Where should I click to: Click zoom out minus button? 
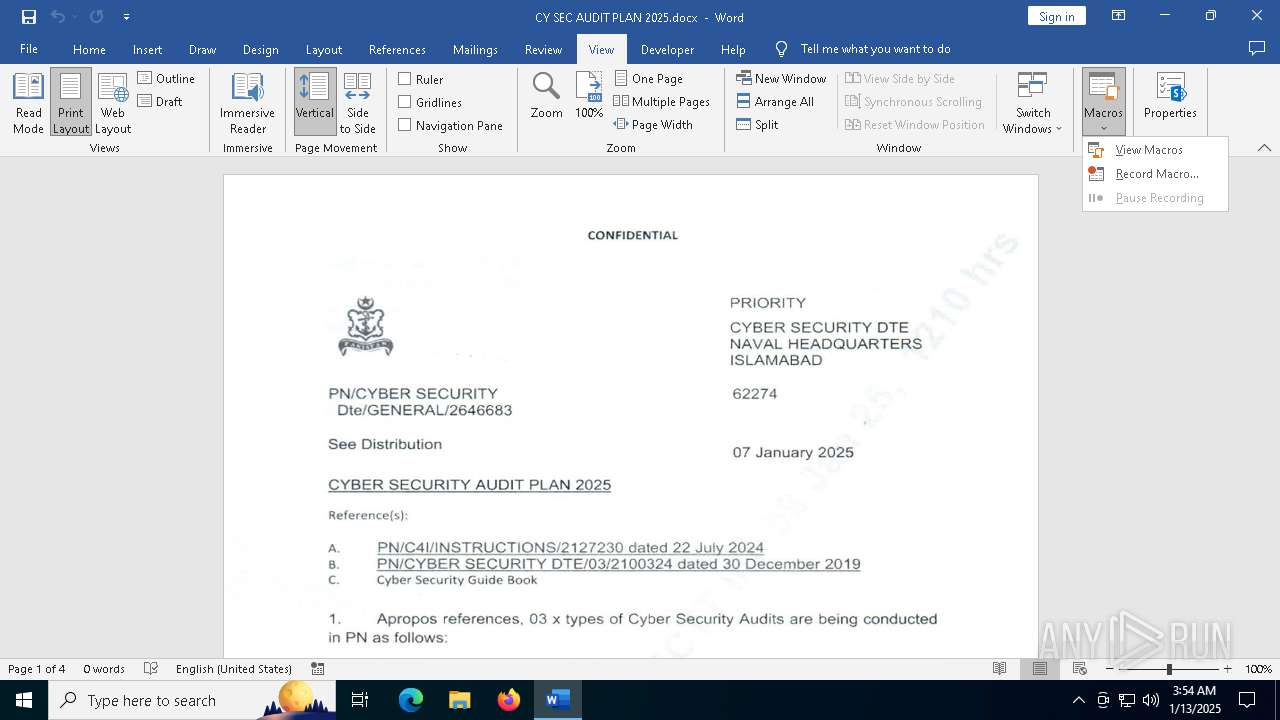click(1109, 669)
